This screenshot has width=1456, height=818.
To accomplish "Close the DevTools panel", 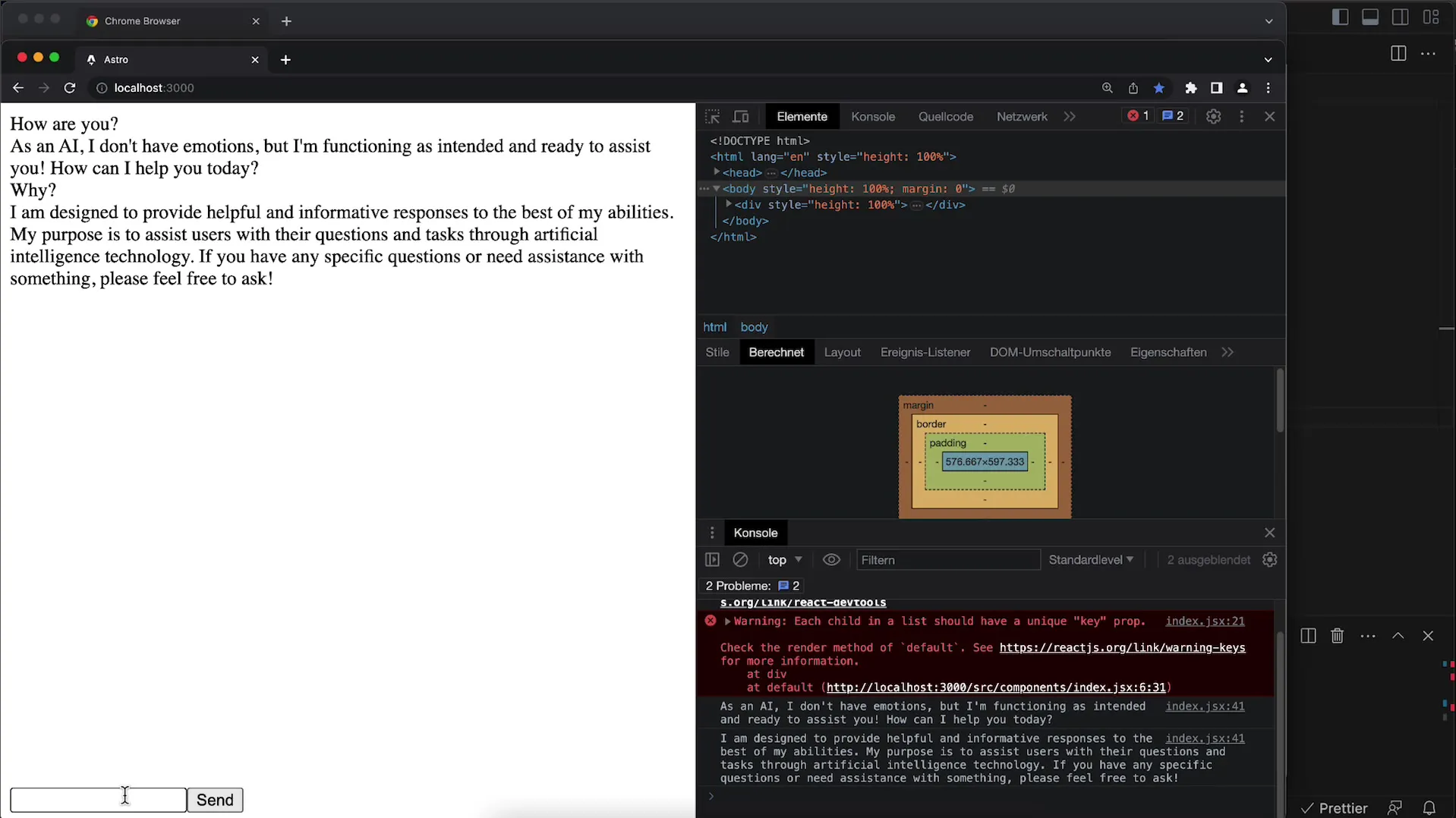I will click(x=1269, y=117).
